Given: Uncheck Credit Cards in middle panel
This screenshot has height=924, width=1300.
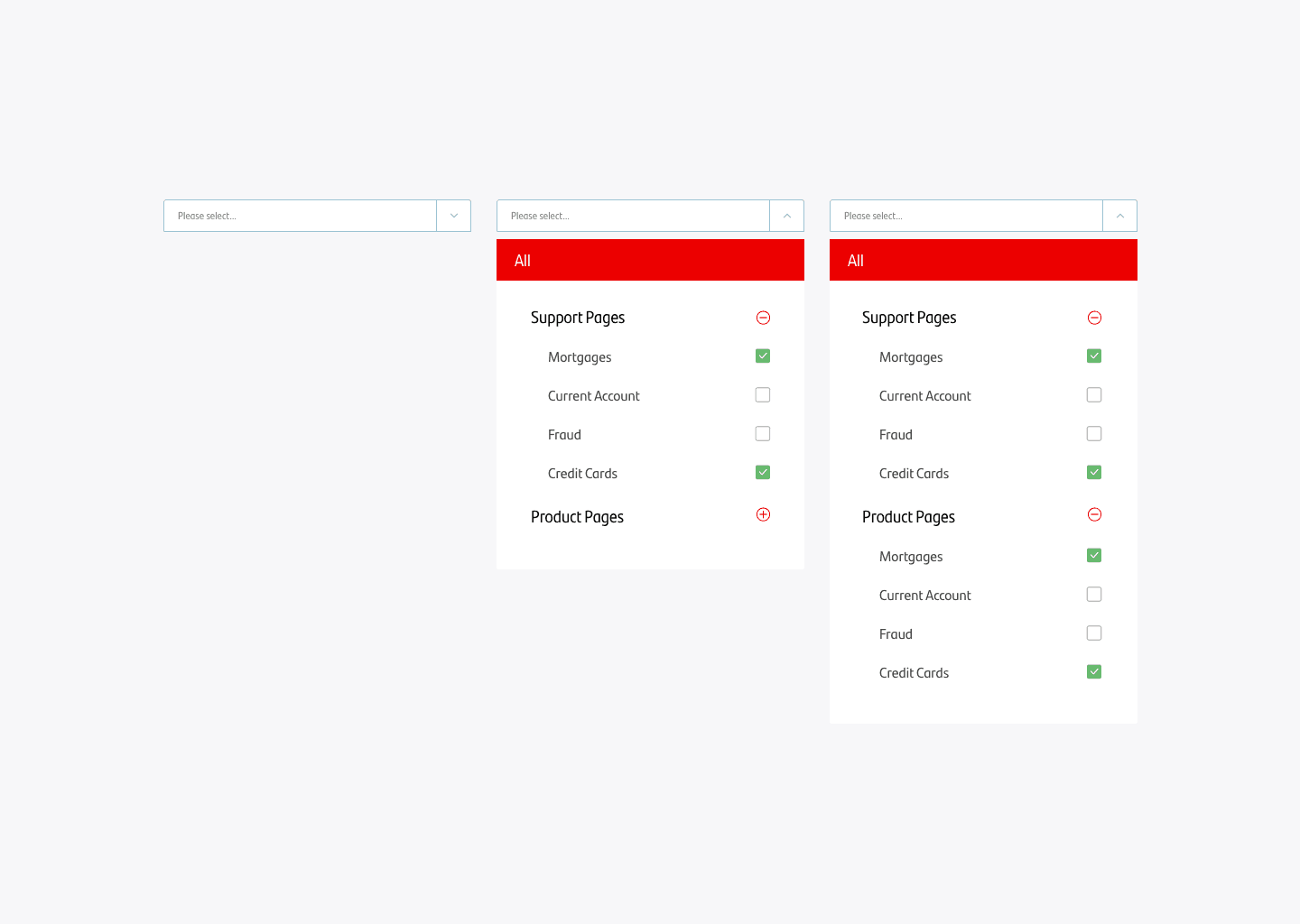Looking at the screenshot, I should (763, 472).
